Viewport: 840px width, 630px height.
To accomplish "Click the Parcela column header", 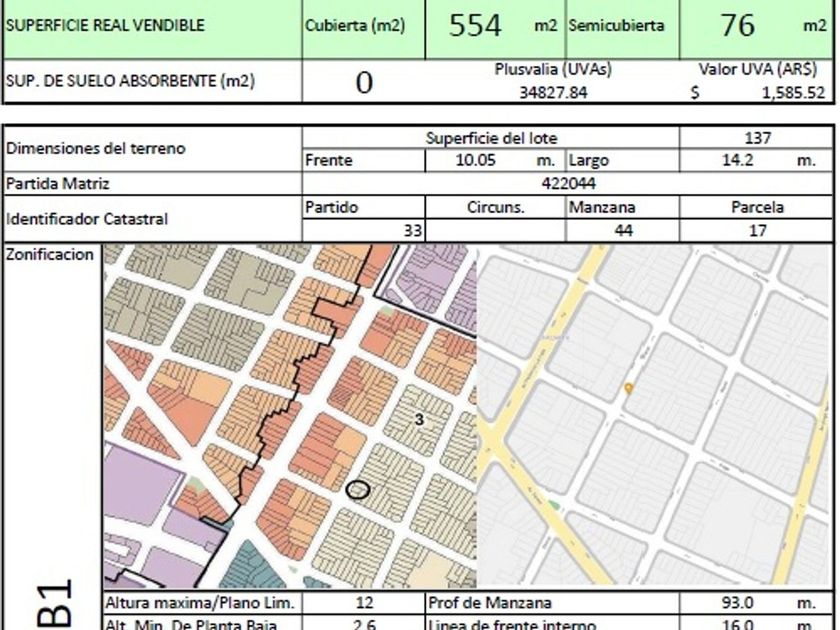I will click(757, 207).
